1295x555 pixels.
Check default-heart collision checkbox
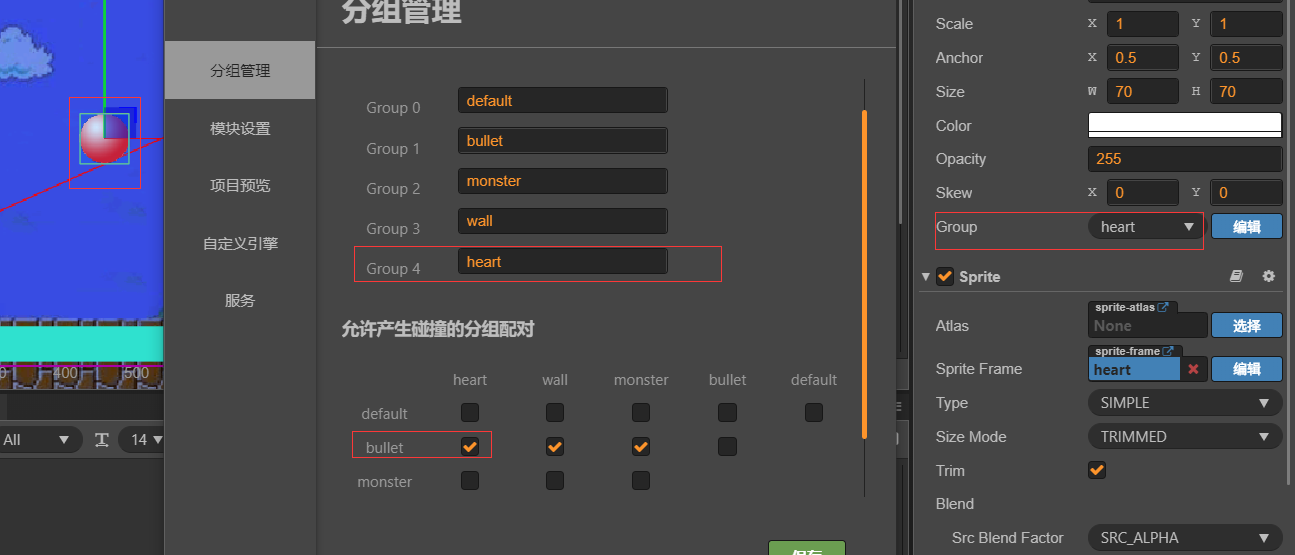click(470, 413)
